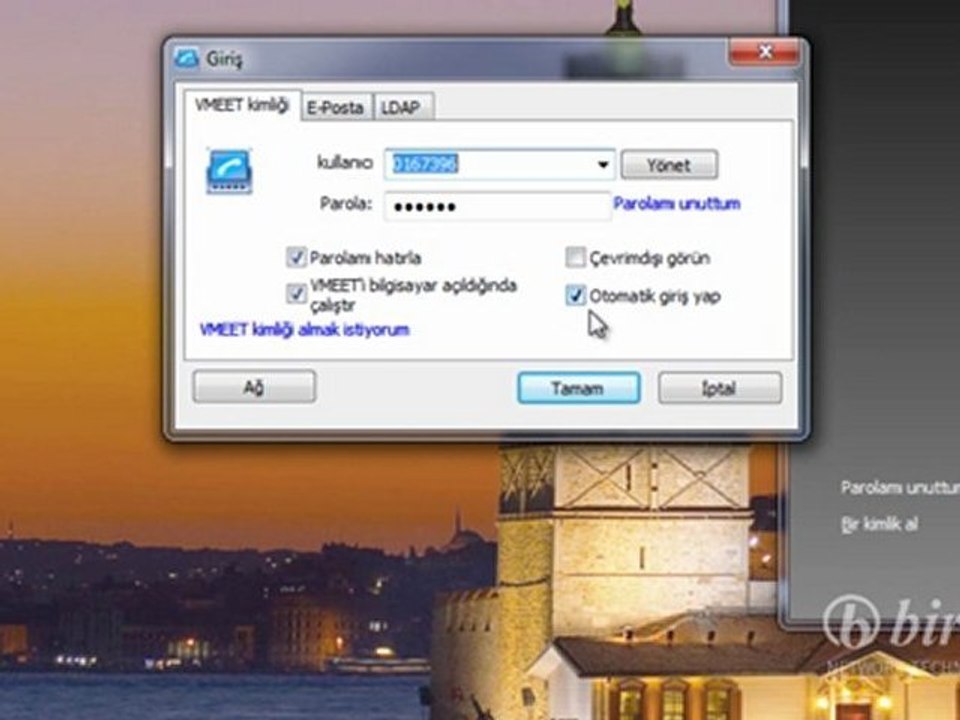Viewport: 960px width, 720px height.
Task: Select the LDAP tab
Action: pyautogui.click(x=401, y=108)
